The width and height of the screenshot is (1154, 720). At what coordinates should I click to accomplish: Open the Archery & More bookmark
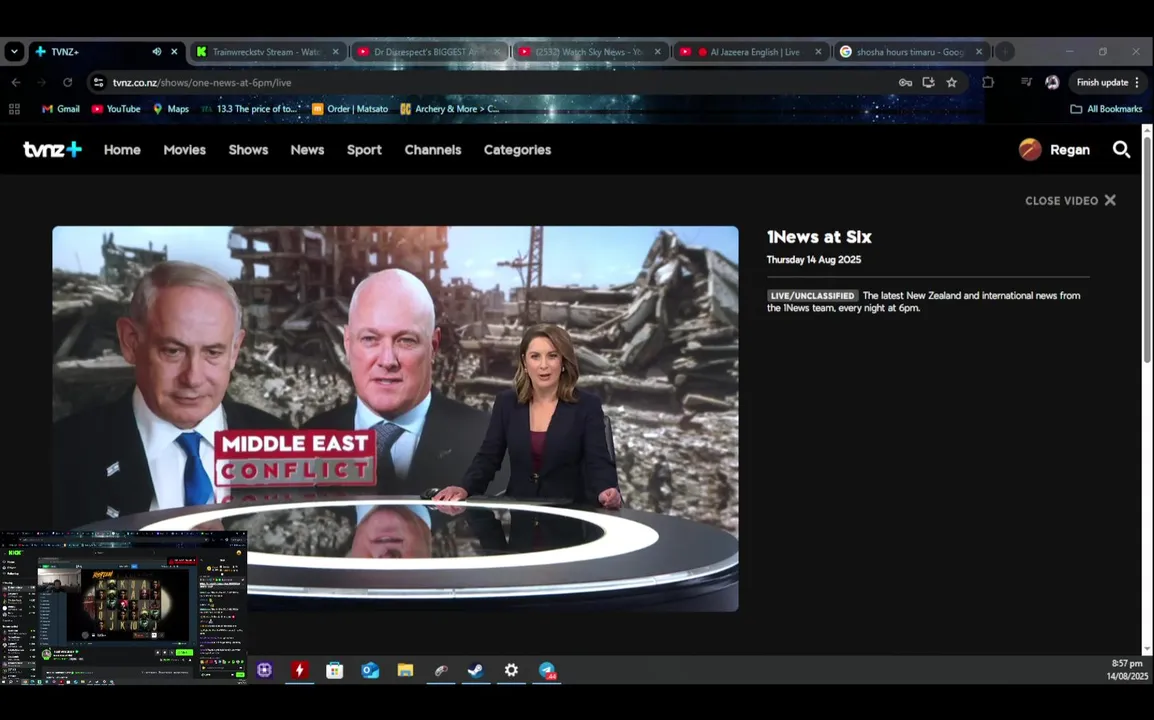450,109
